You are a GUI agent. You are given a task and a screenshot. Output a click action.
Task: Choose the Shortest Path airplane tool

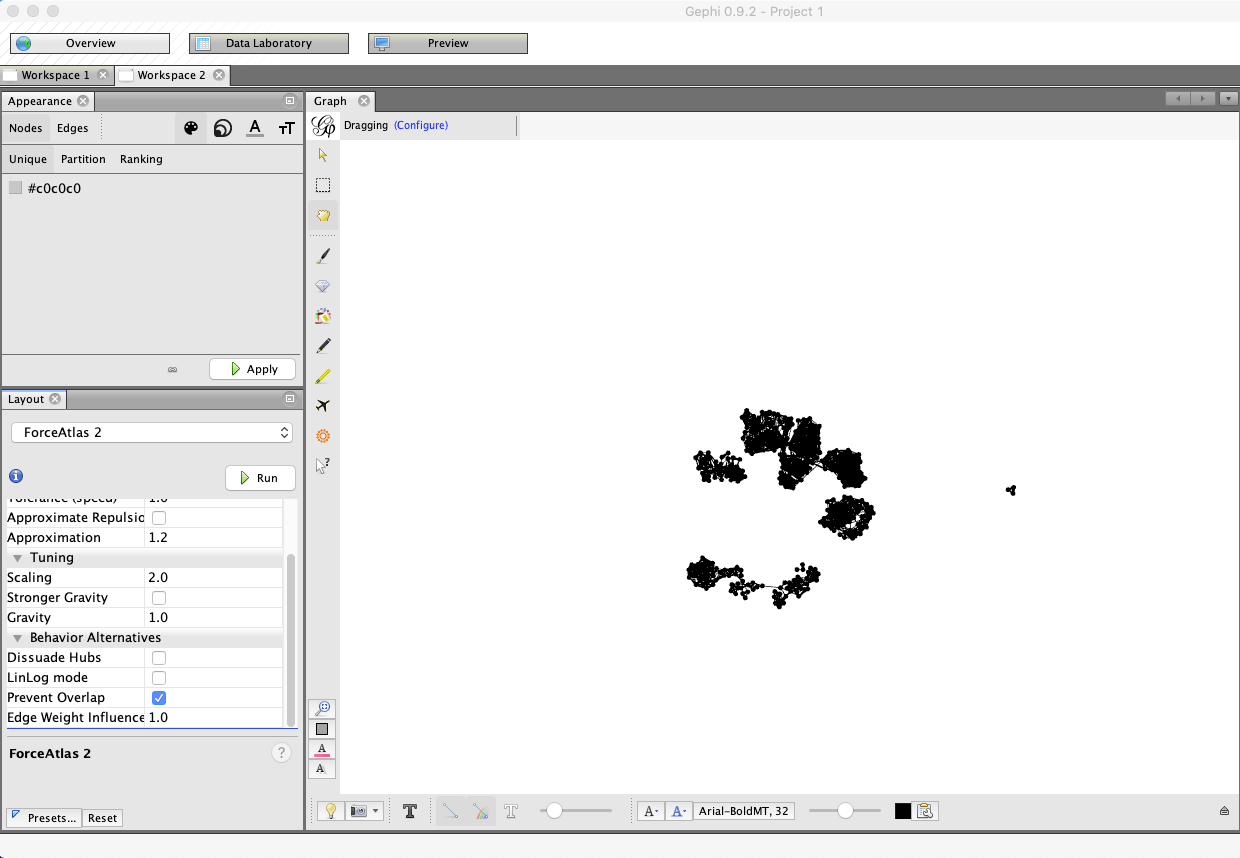322,405
